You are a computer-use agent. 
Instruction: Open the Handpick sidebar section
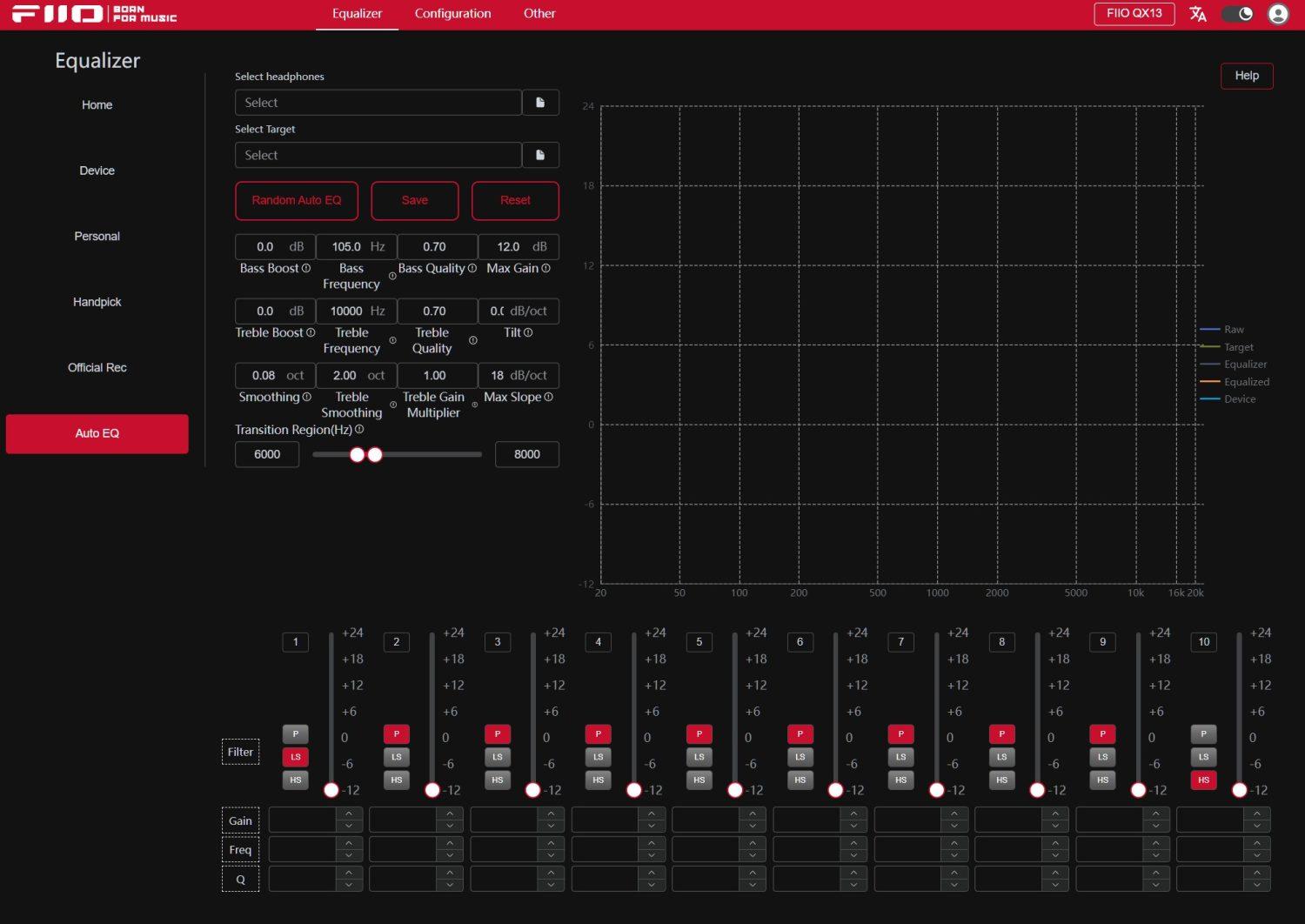point(97,302)
